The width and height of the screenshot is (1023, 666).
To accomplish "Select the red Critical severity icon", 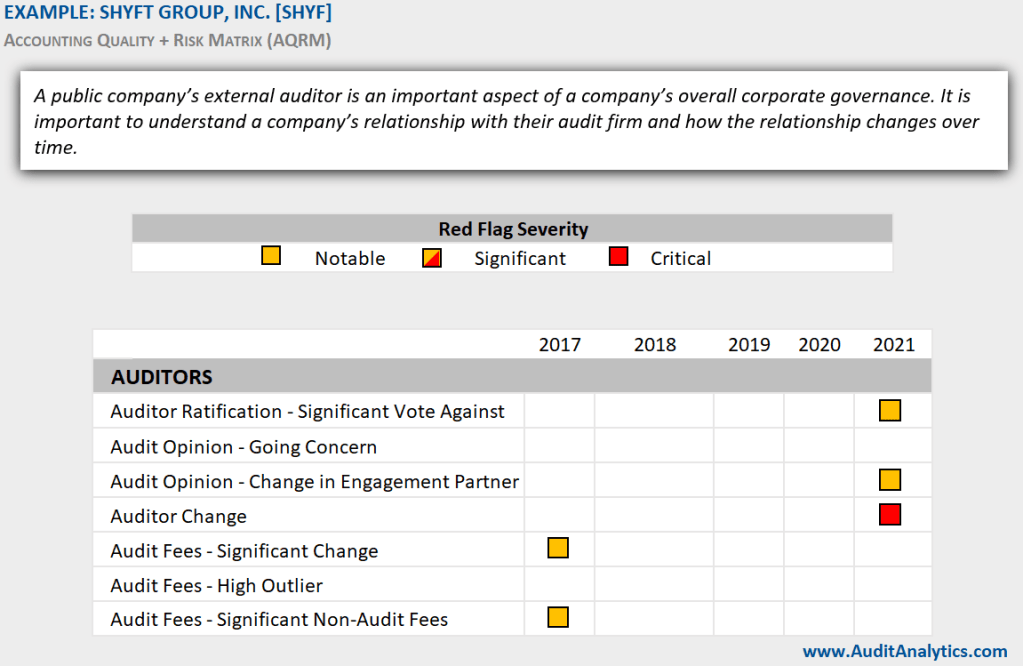I will point(618,255).
